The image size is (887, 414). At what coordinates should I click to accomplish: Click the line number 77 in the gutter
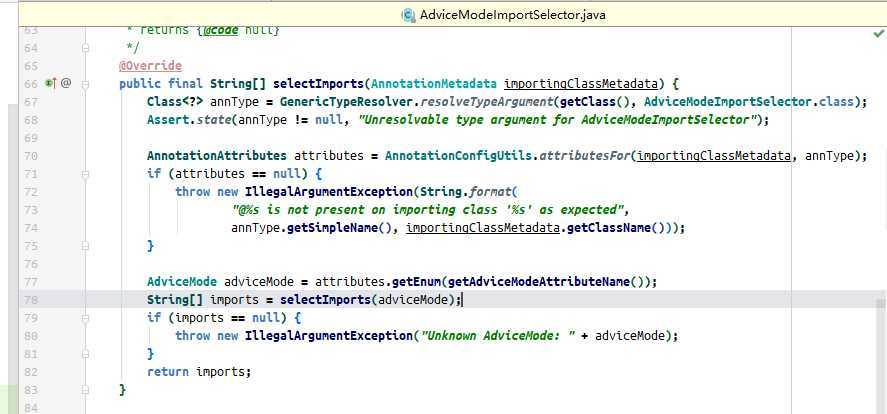click(31, 282)
